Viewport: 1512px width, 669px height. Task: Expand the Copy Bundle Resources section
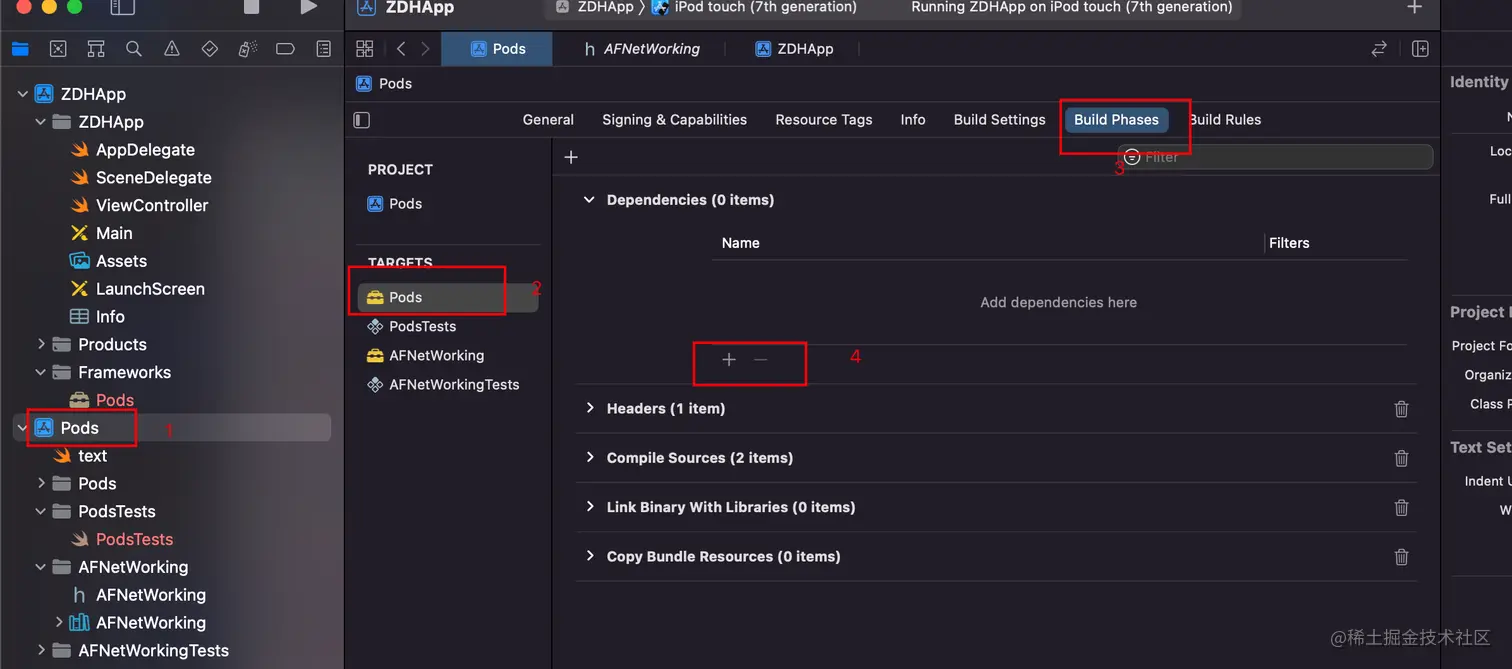(x=590, y=556)
